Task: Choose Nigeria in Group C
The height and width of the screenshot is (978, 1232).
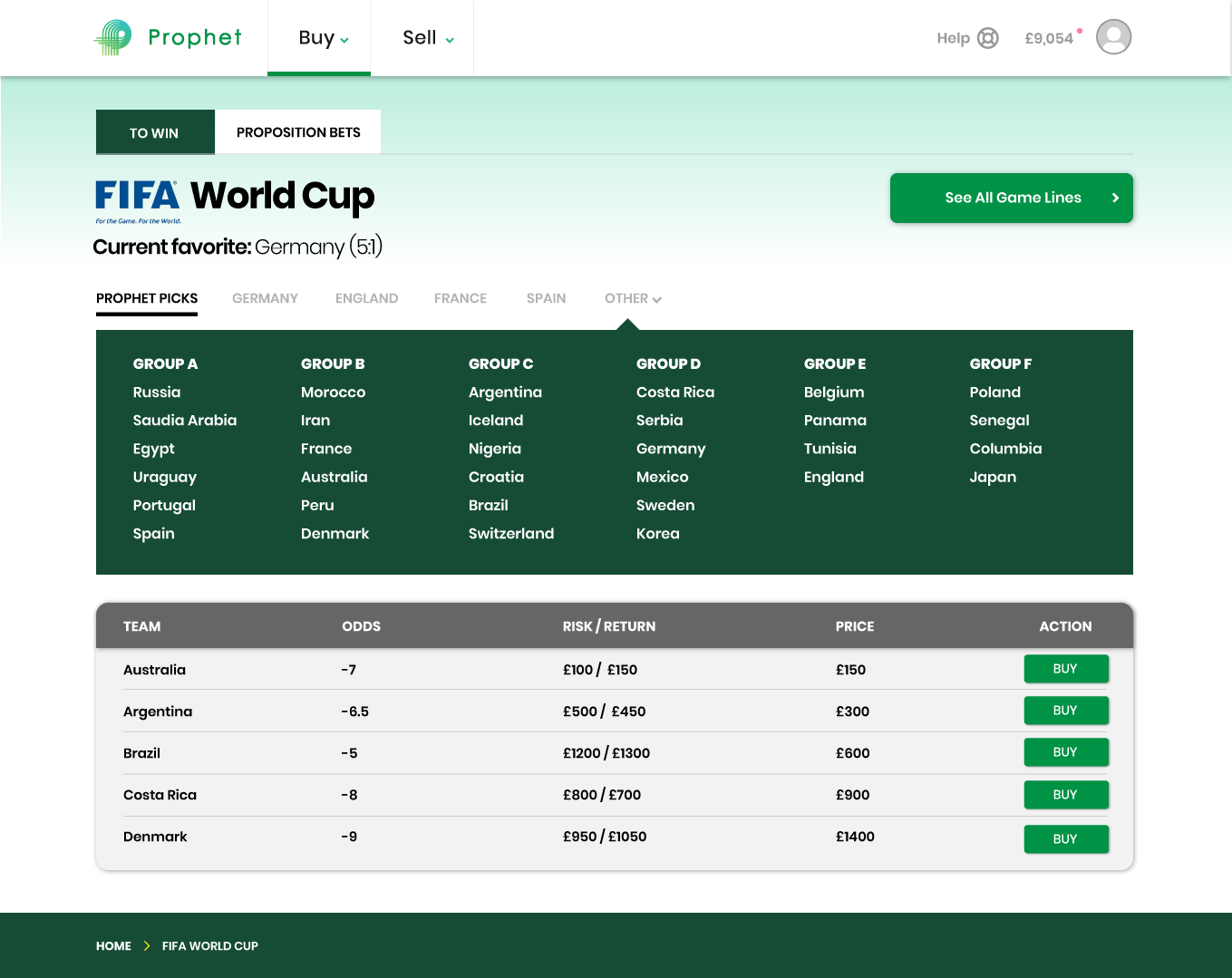Action: tap(495, 449)
